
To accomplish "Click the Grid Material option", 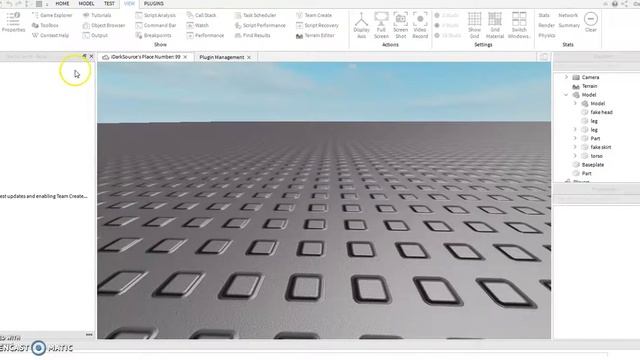I will (x=495, y=25).
